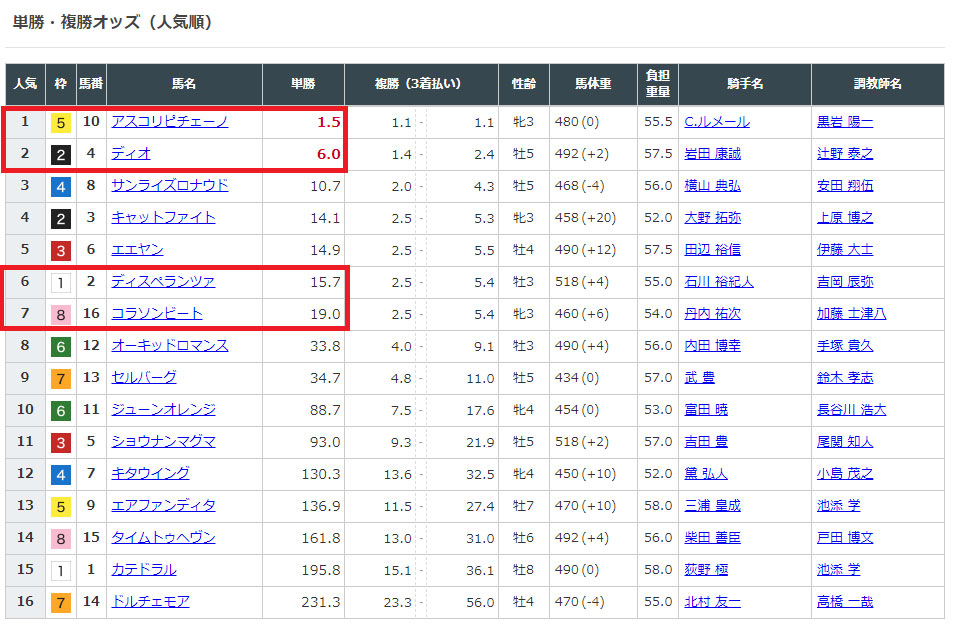
Task: Open jockey 武 豊 profile link
Action: pos(700,378)
